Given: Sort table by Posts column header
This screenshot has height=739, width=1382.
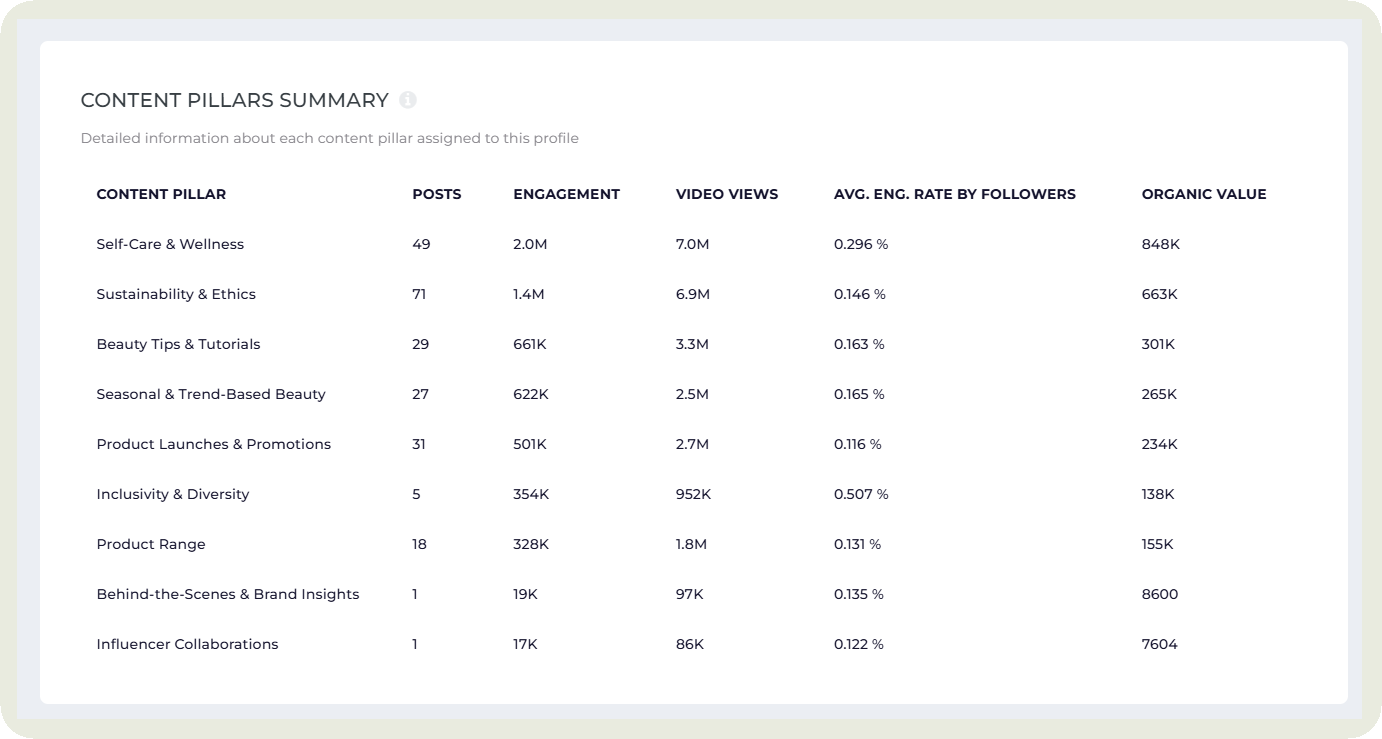Looking at the screenshot, I should (437, 194).
